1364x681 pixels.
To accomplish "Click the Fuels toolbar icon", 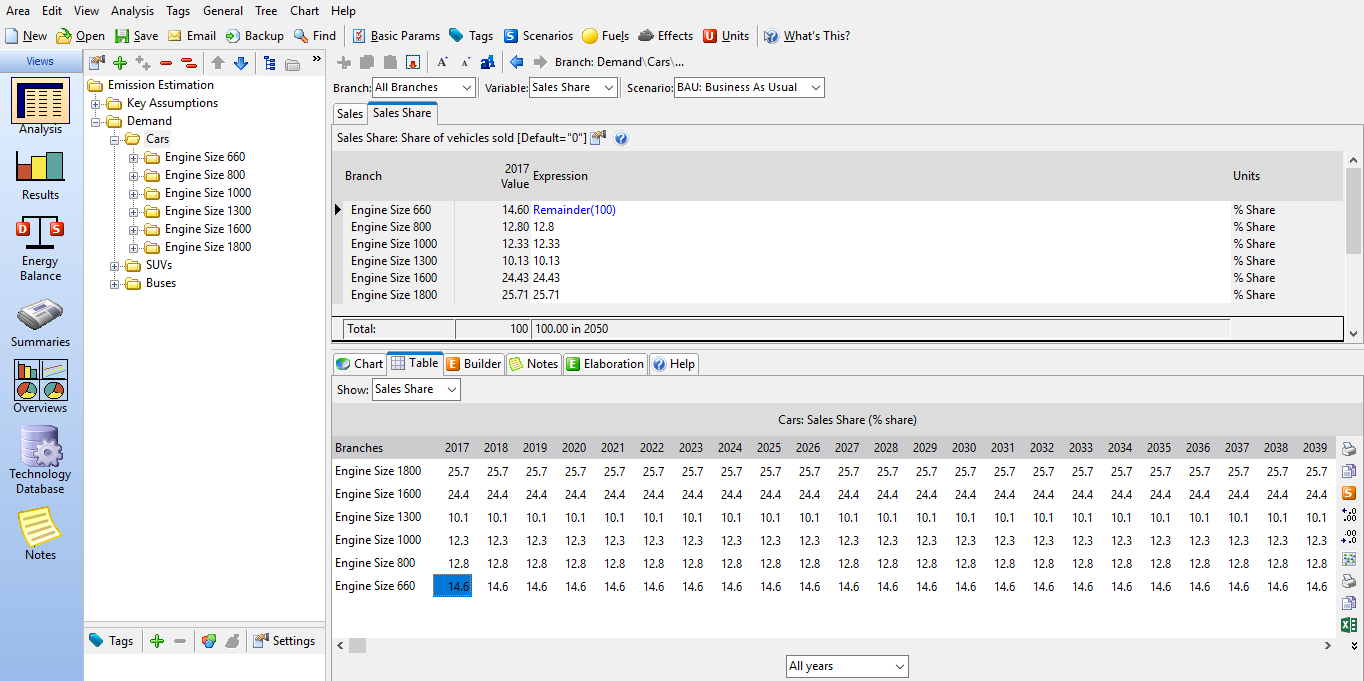I will pos(605,36).
